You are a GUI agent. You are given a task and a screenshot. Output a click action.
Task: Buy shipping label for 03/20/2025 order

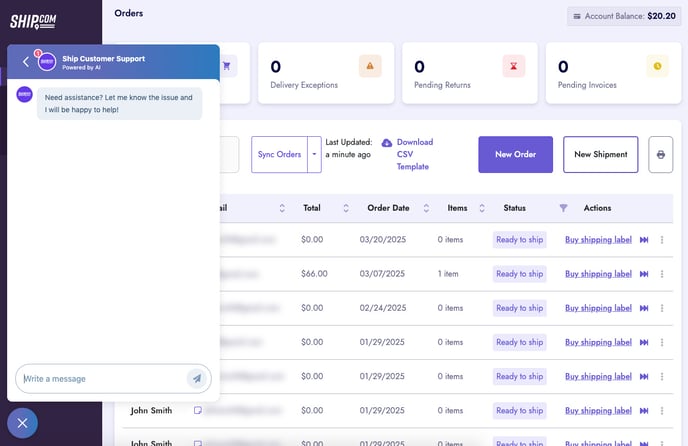[598, 240]
